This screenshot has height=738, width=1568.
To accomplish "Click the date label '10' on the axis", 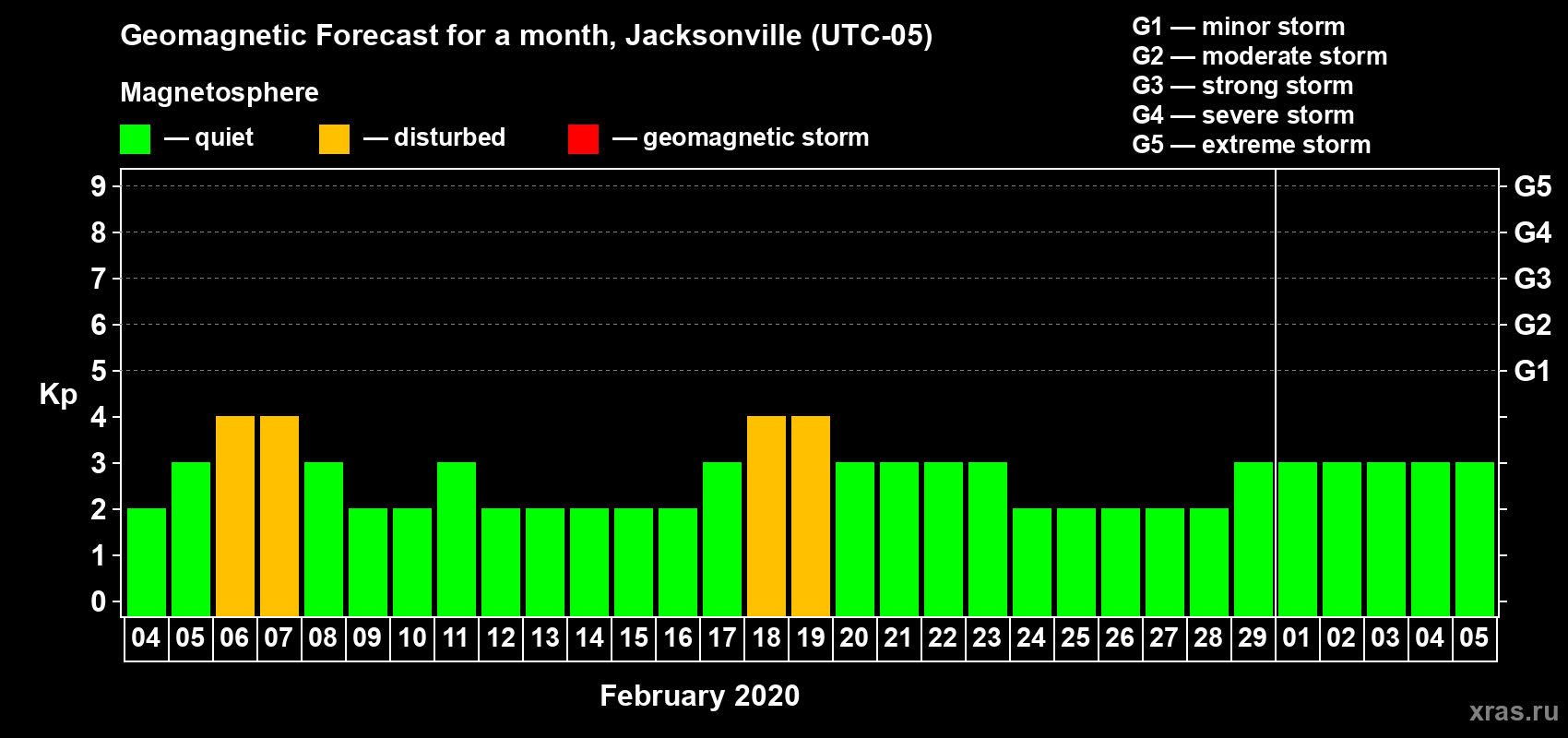I will pos(411,638).
